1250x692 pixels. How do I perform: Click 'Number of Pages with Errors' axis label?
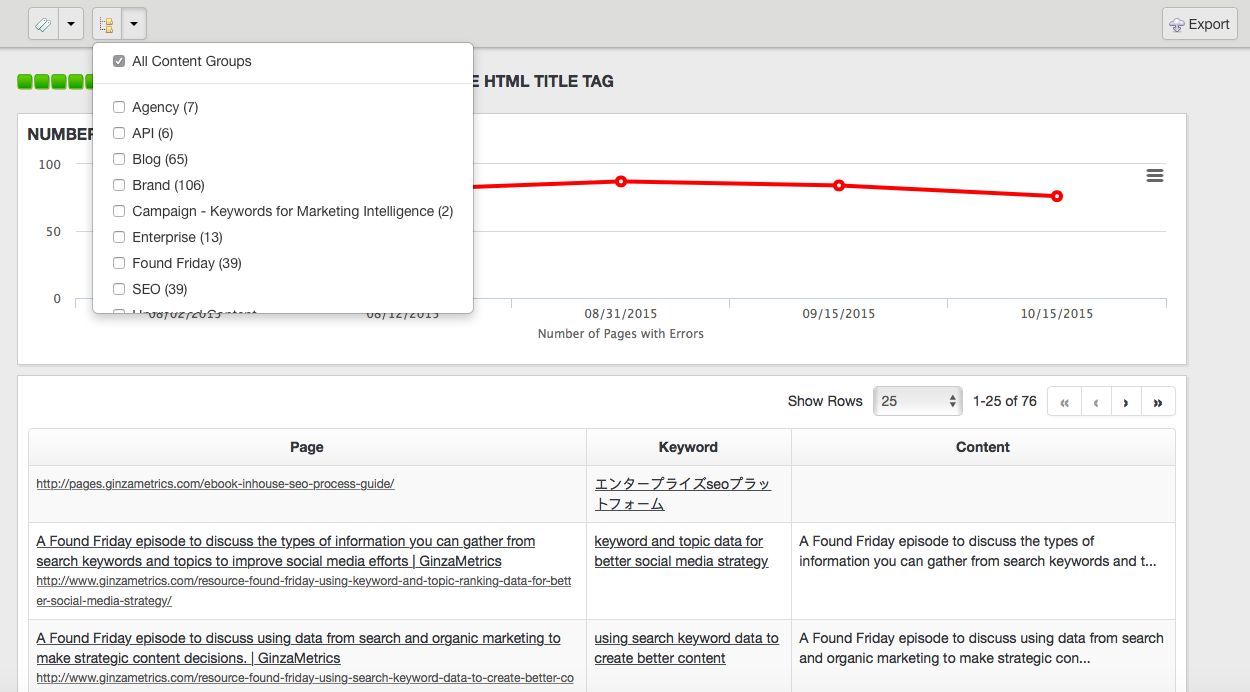621,334
